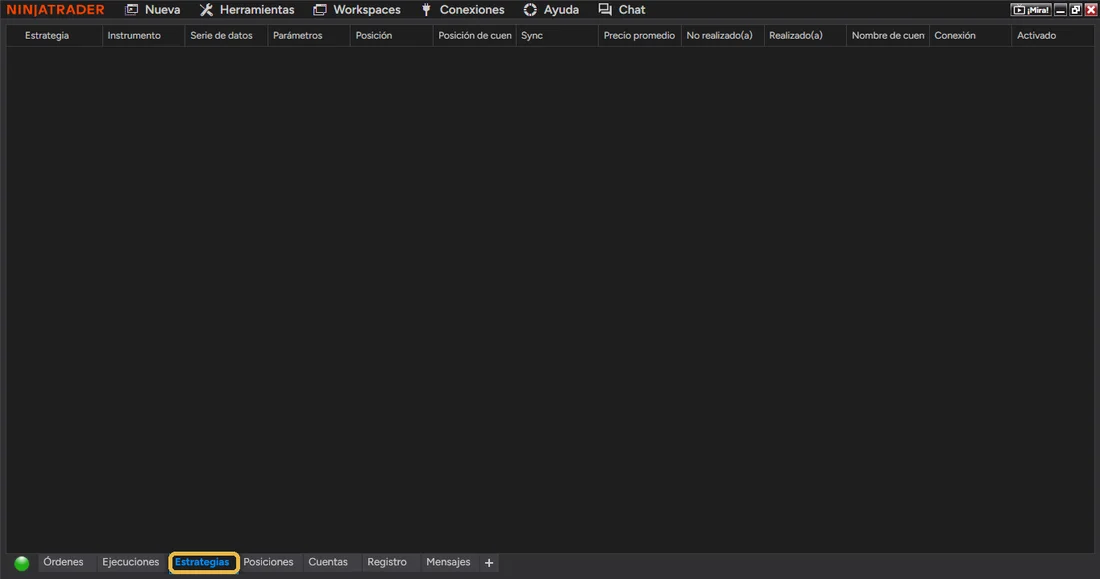Click the Conexión column header

[971, 36]
